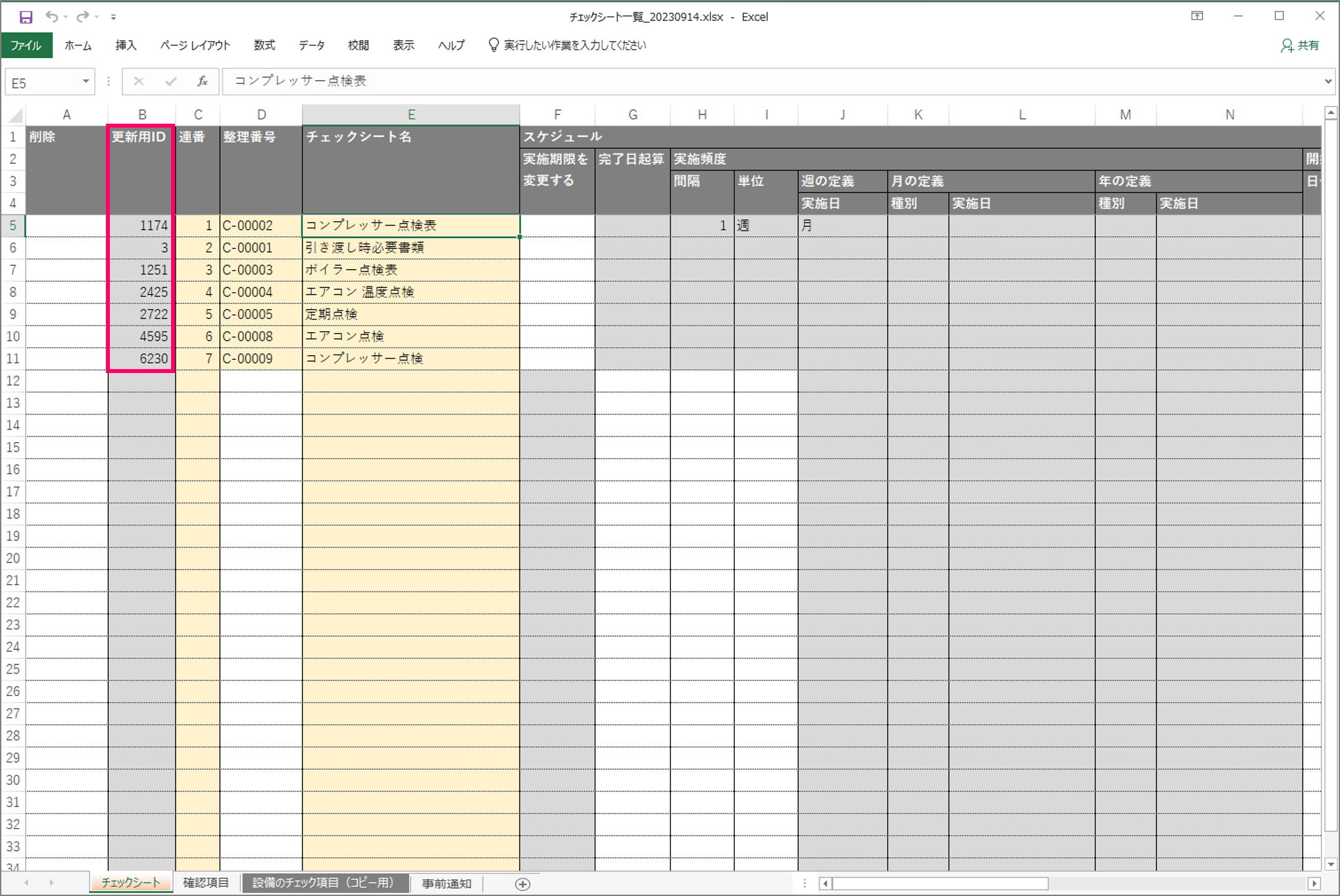Expand the formula bar with chevron
Viewport: 1340px width, 896px height.
[1328, 82]
